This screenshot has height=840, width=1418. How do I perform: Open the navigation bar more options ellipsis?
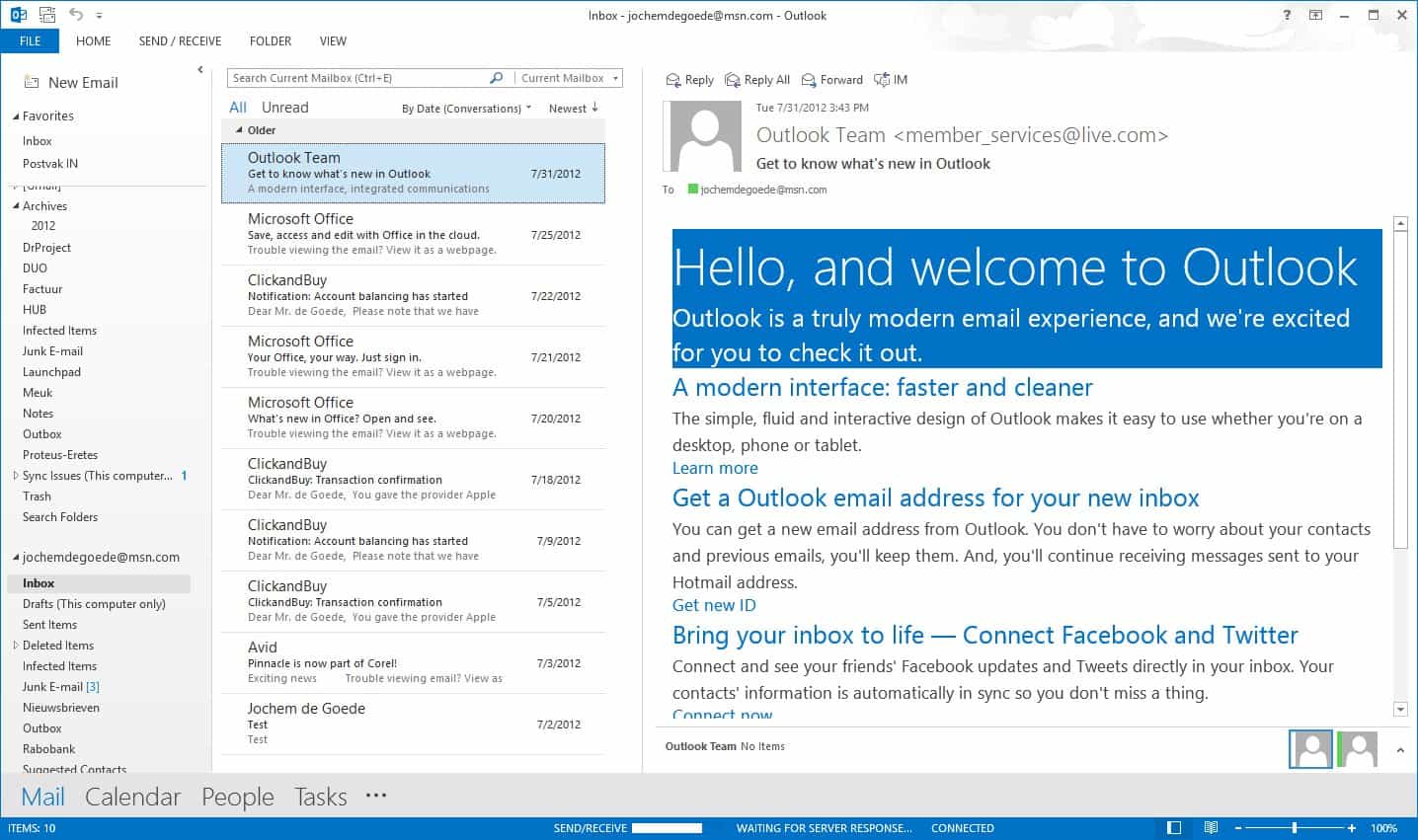click(x=376, y=795)
